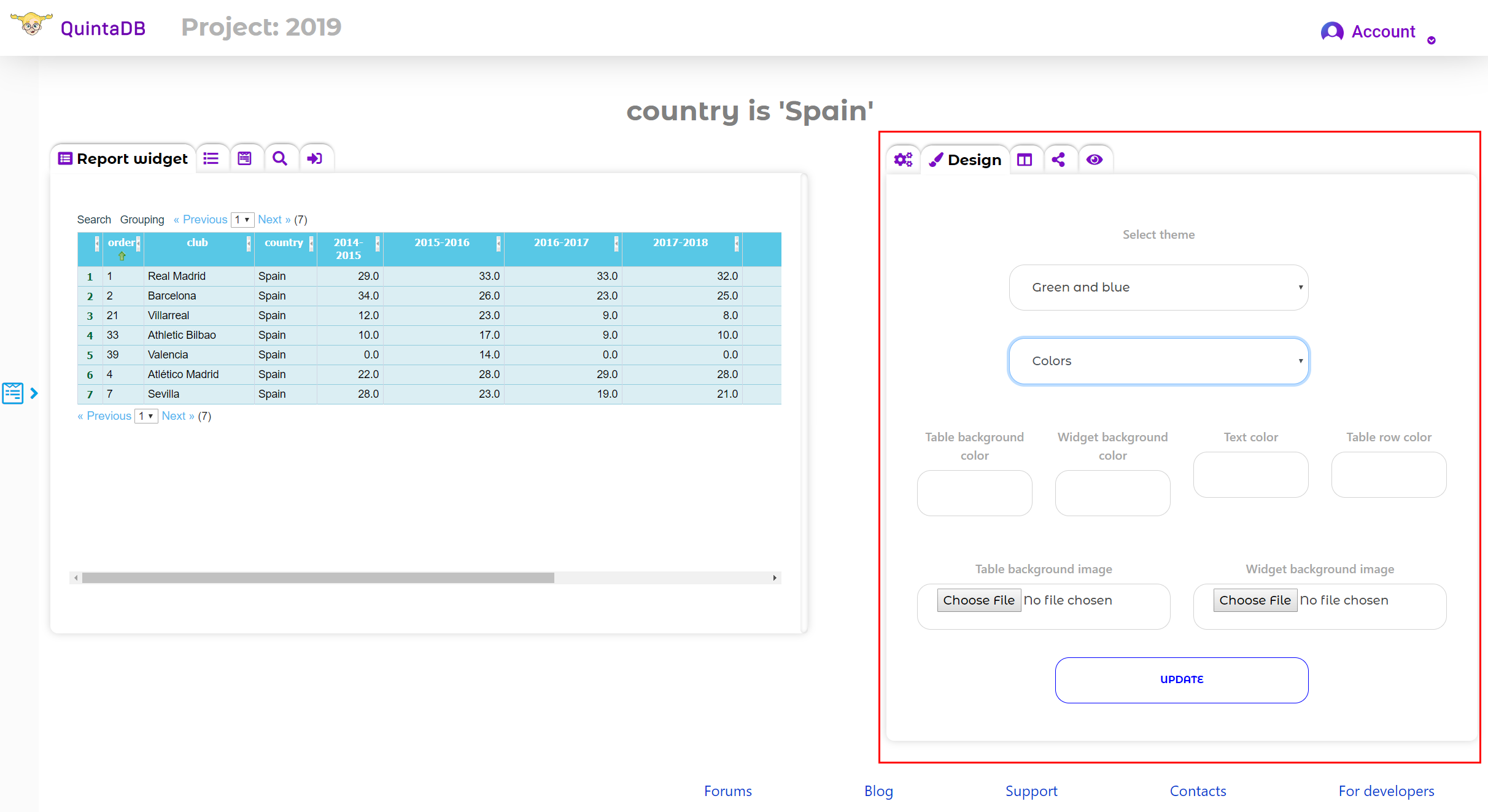Open the settings gears tab

click(x=903, y=160)
